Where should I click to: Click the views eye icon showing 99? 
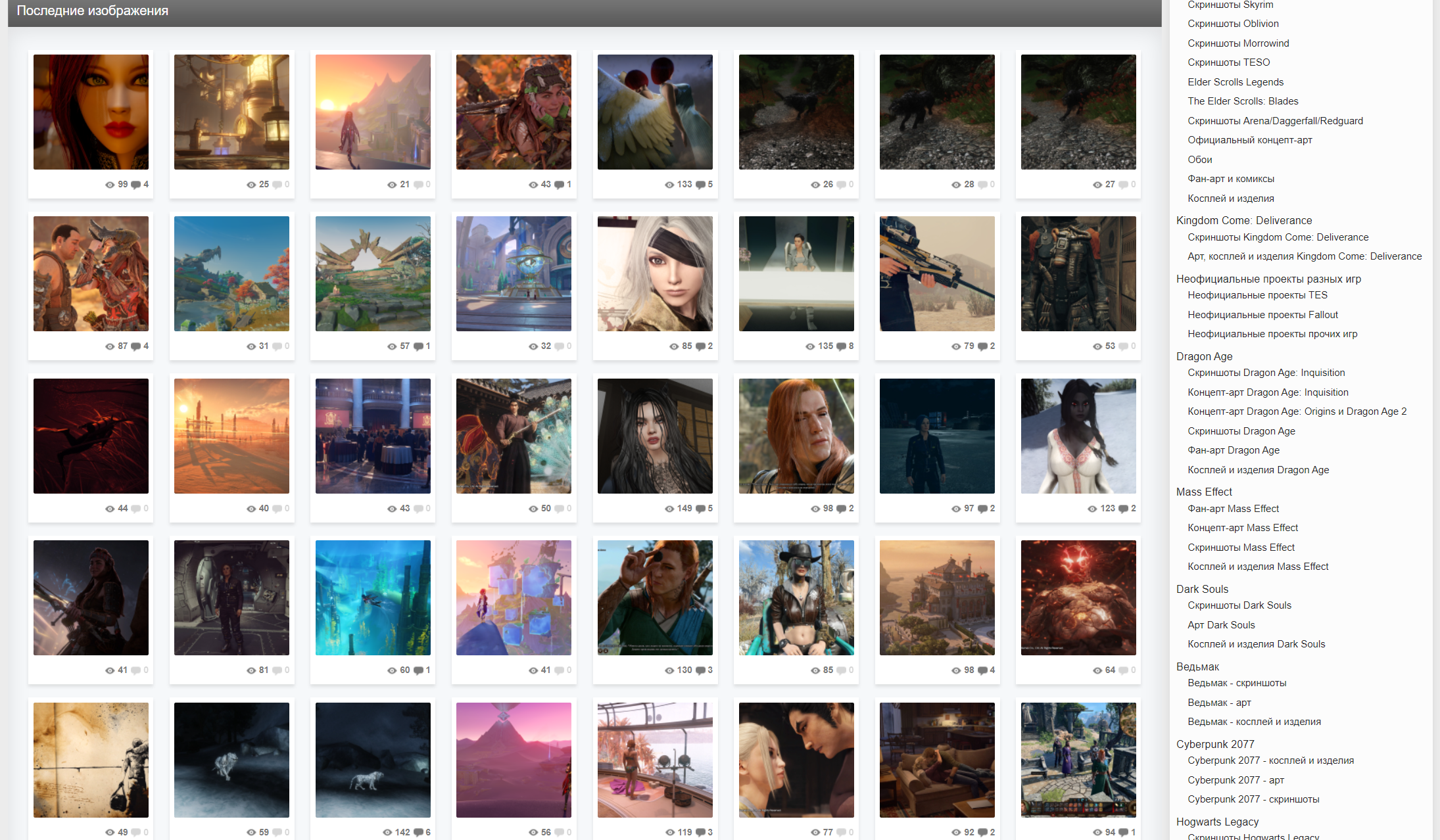(x=110, y=185)
